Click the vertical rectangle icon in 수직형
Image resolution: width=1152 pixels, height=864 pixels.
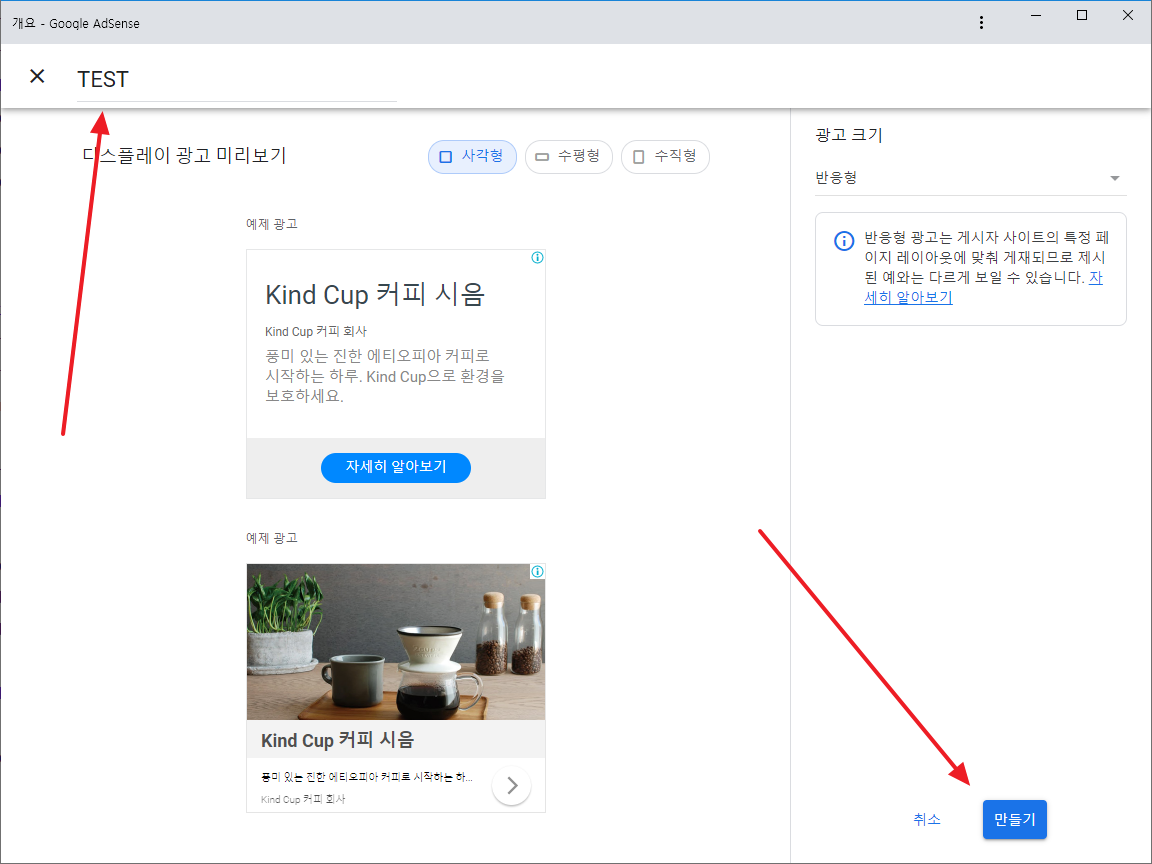[x=638, y=156]
